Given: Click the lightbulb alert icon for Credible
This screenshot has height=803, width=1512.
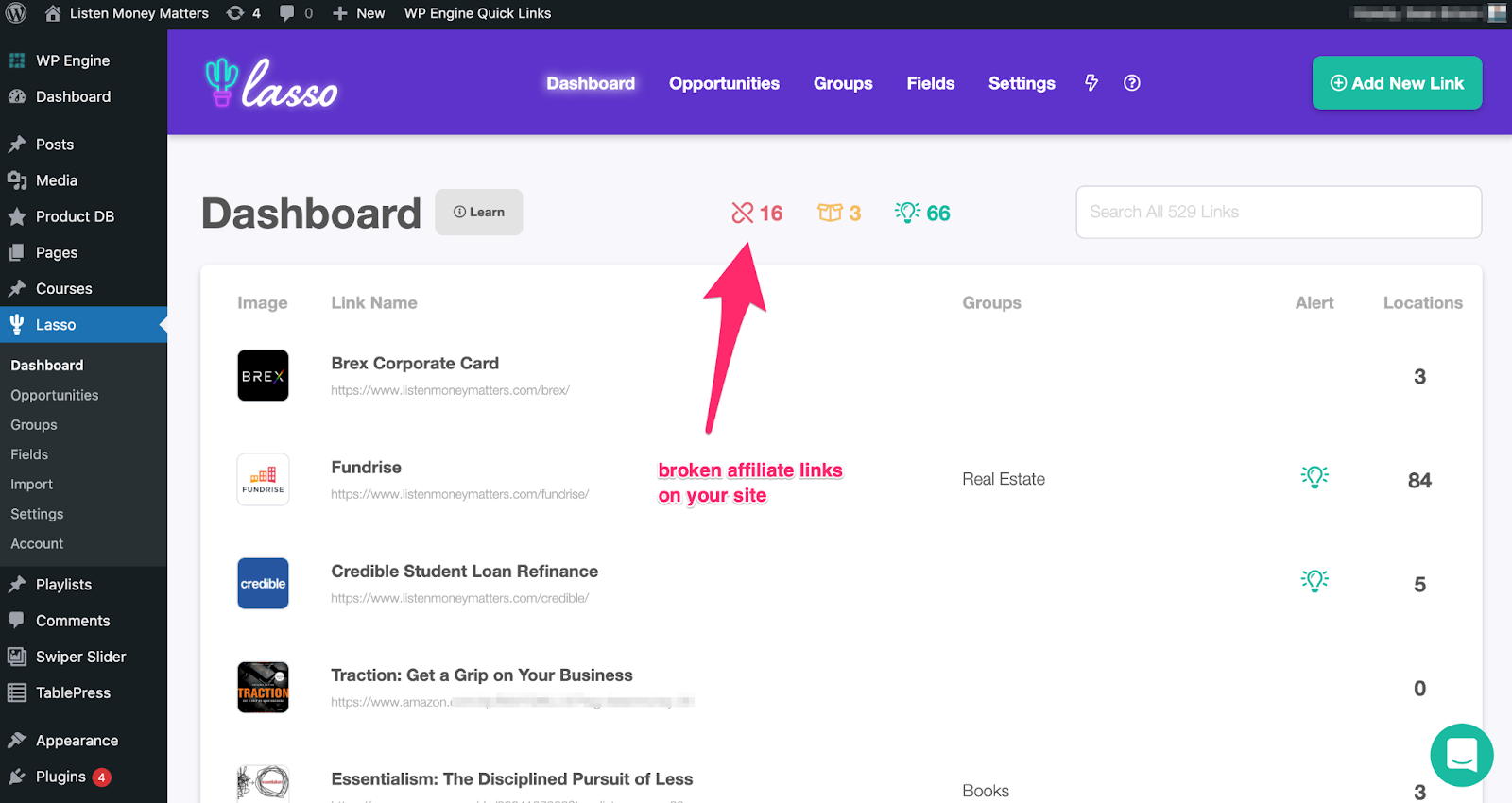Looking at the screenshot, I should pos(1314,580).
